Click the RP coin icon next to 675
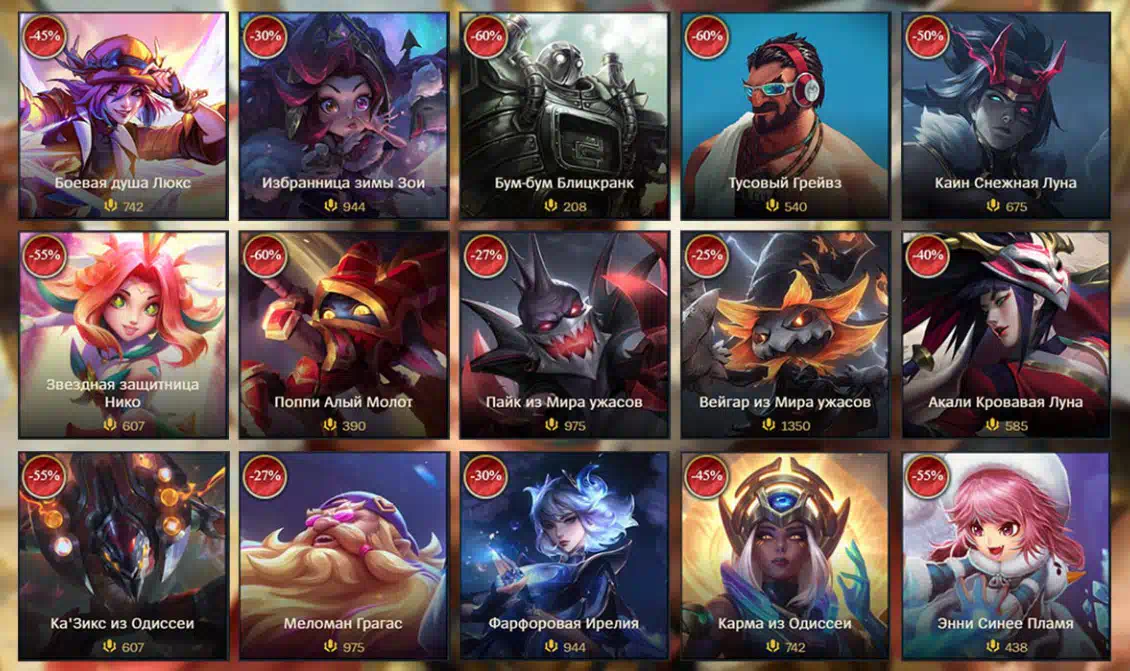 pos(993,206)
